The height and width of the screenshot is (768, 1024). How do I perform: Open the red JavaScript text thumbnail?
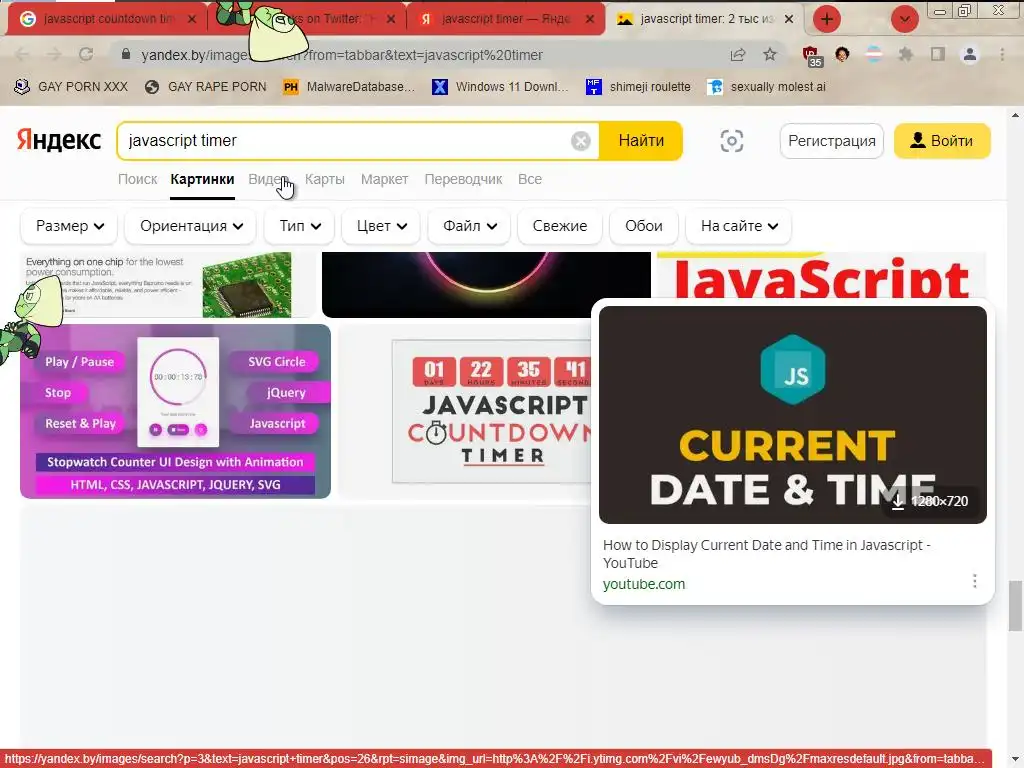[821, 276]
